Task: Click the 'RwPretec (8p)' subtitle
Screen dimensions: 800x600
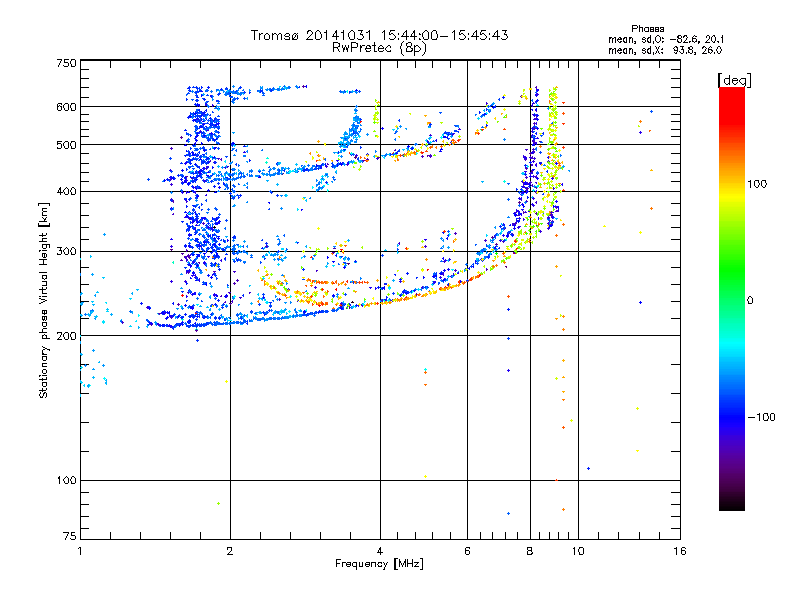Action: (x=379, y=48)
